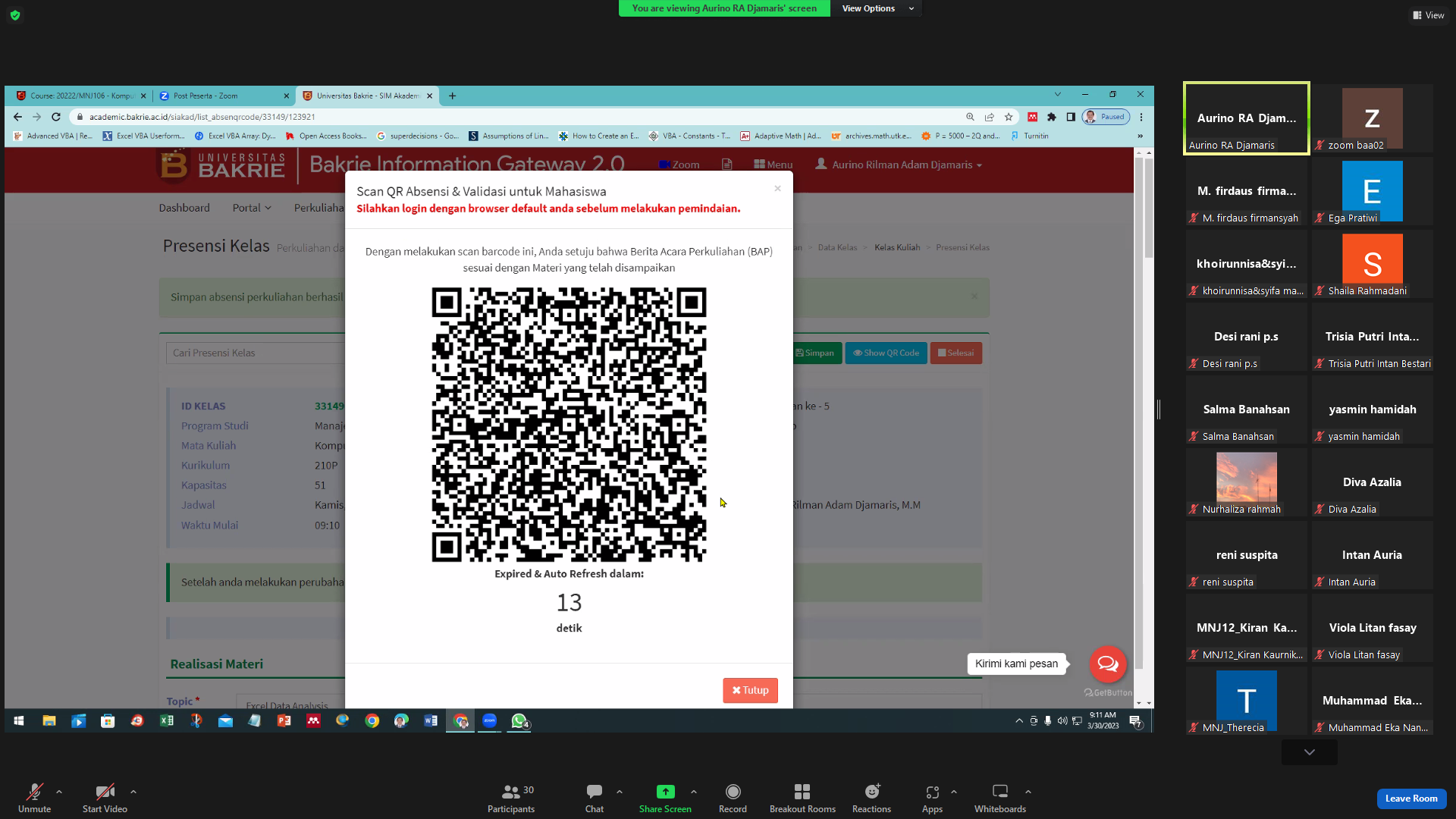Show more participants with down chevron
The width and height of the screenshot is (1456, 819).
tap(1310, 752)
